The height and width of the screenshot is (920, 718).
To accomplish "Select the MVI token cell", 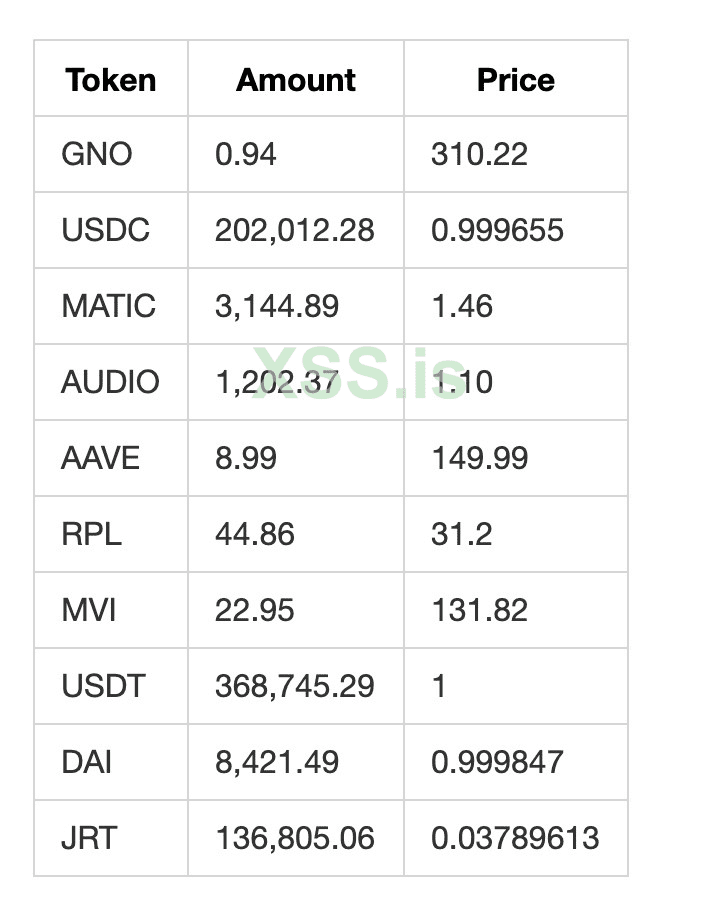I will (x=90, y=610).
